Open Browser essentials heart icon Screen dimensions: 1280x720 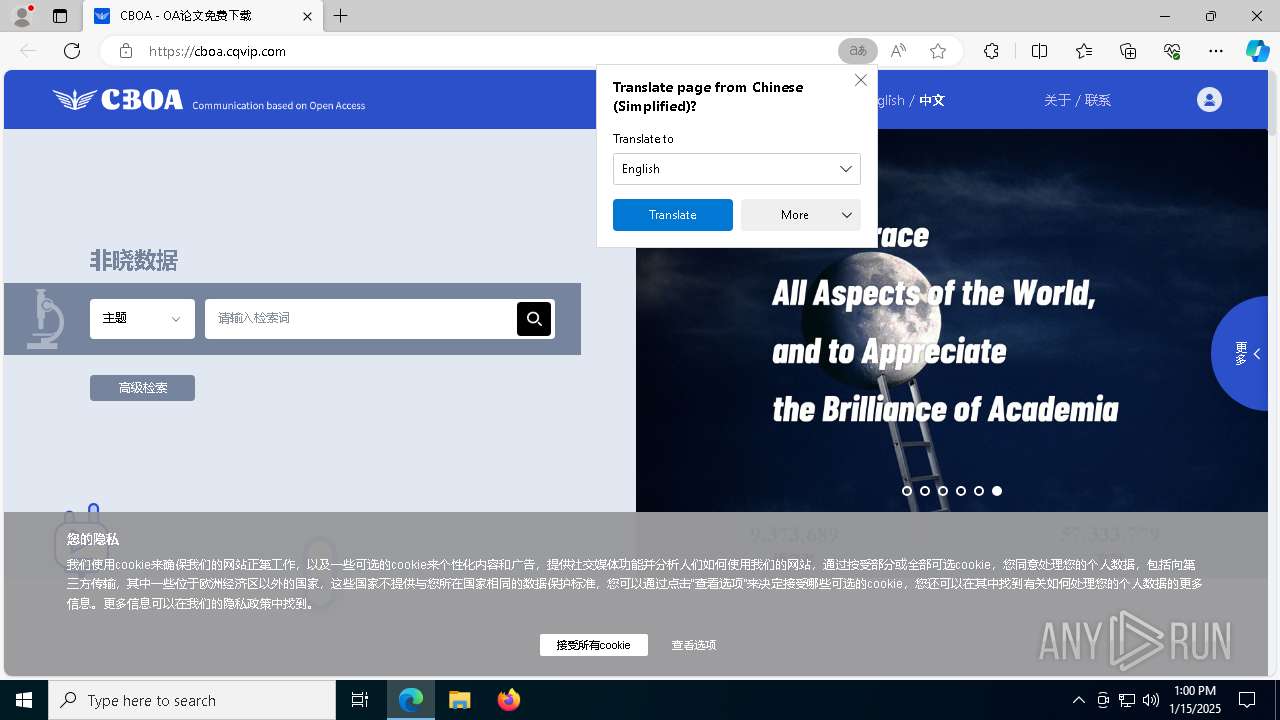pyautogui.click(x=1172, y=51)
